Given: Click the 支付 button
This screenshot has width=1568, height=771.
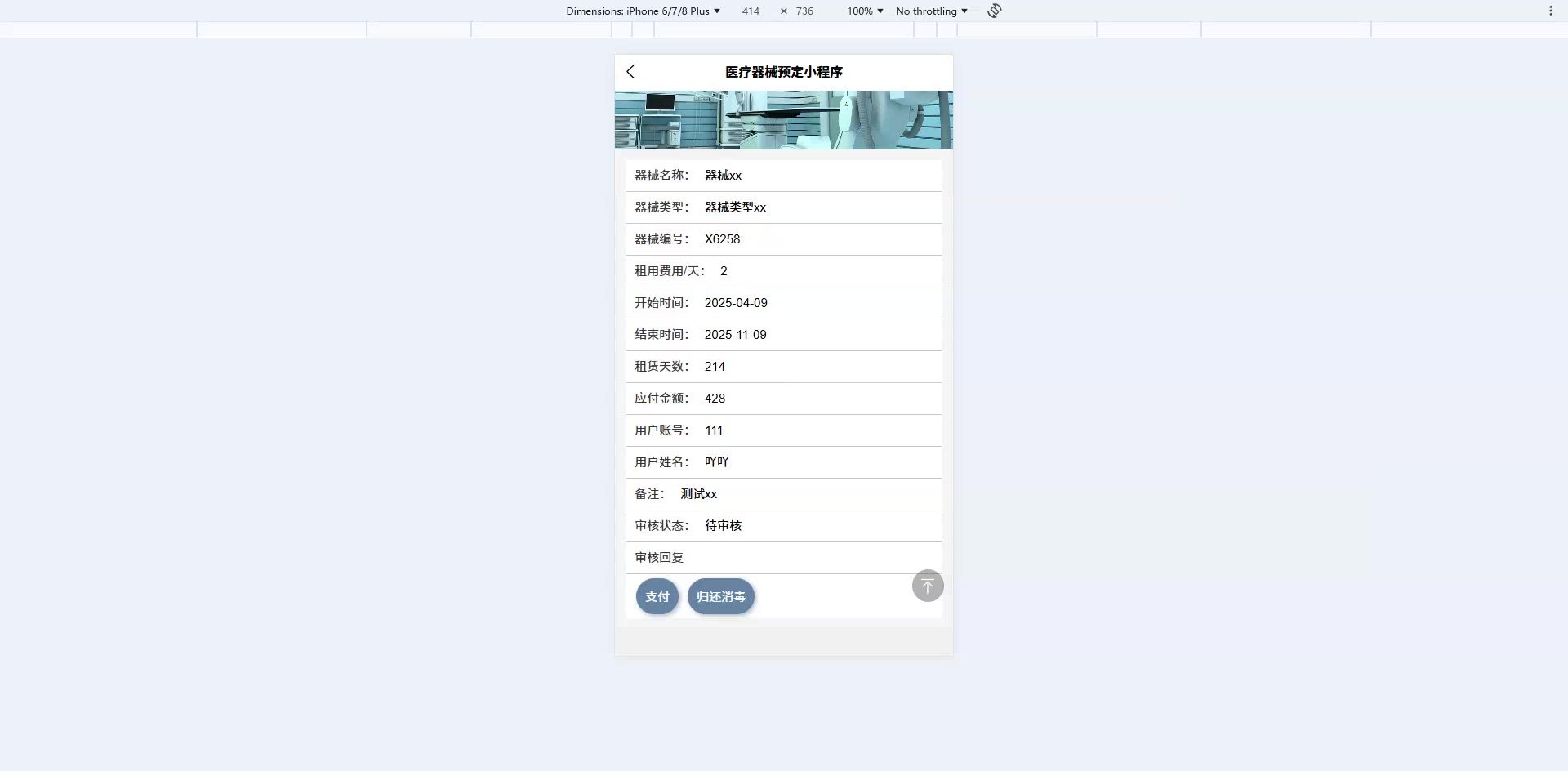Looking at the screenshot, I should pyautogui.click(x=657, y=596).
